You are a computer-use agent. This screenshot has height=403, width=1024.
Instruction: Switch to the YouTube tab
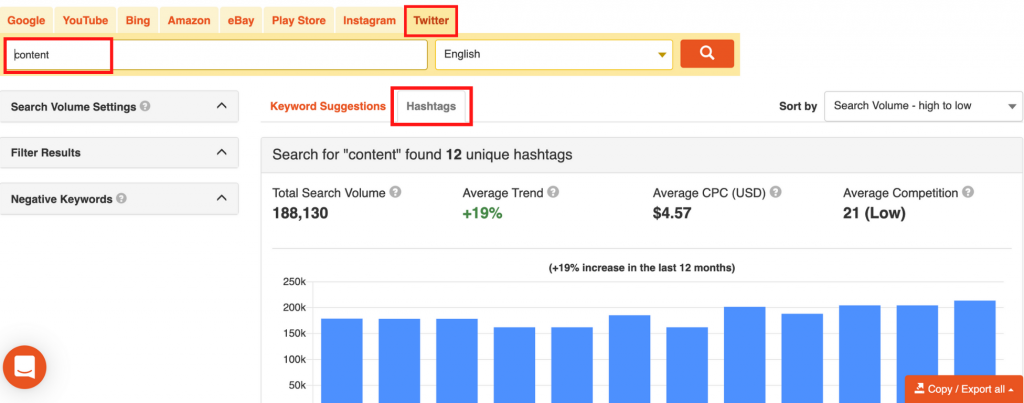(86, 20)
